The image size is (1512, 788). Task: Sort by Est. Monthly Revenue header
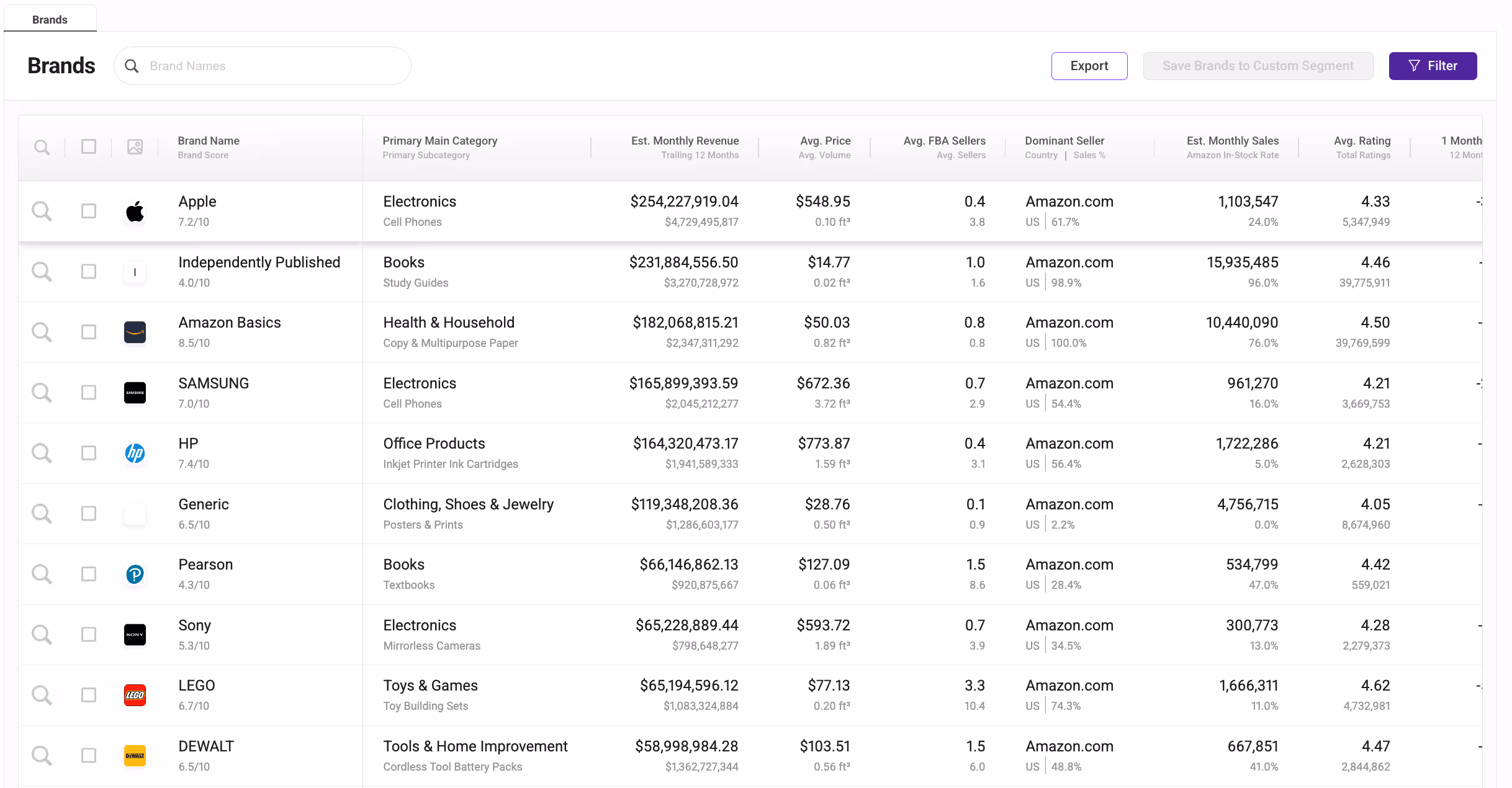pyautogui.click(x=685, y=141)
